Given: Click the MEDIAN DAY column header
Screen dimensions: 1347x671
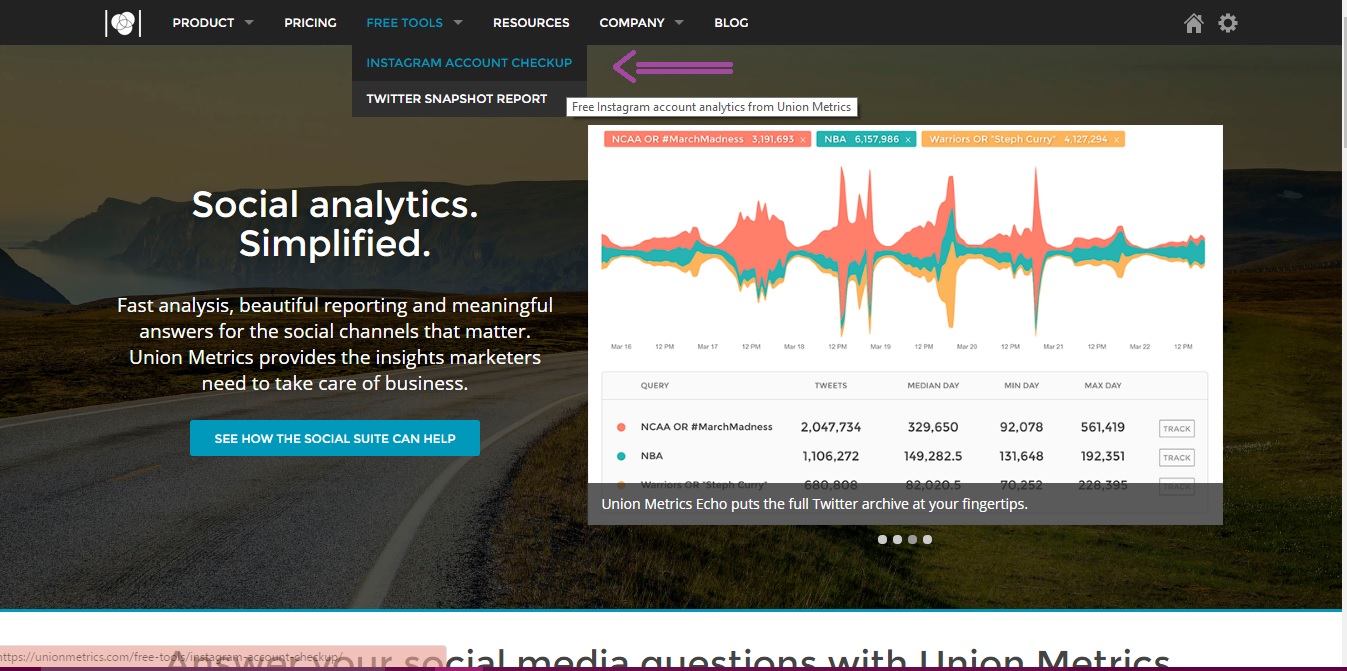Looking at the screenshot, I should coord(932,385).
